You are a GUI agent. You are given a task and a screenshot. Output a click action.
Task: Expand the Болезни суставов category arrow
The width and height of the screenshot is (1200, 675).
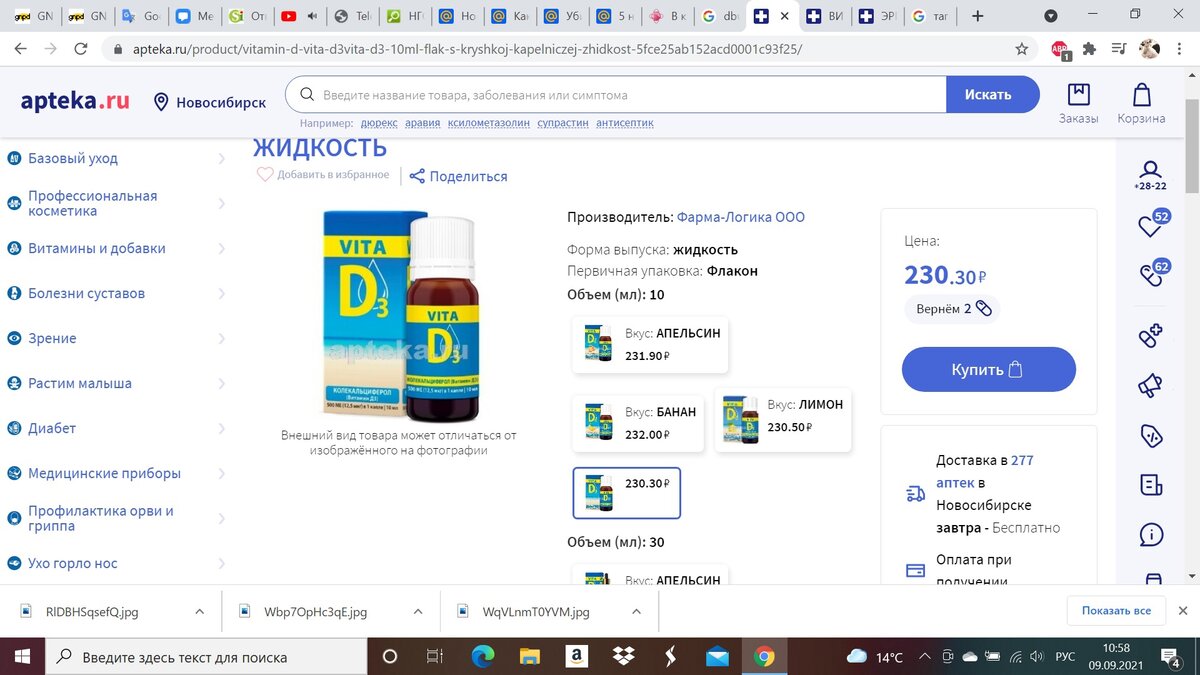[x=221, y=293]
